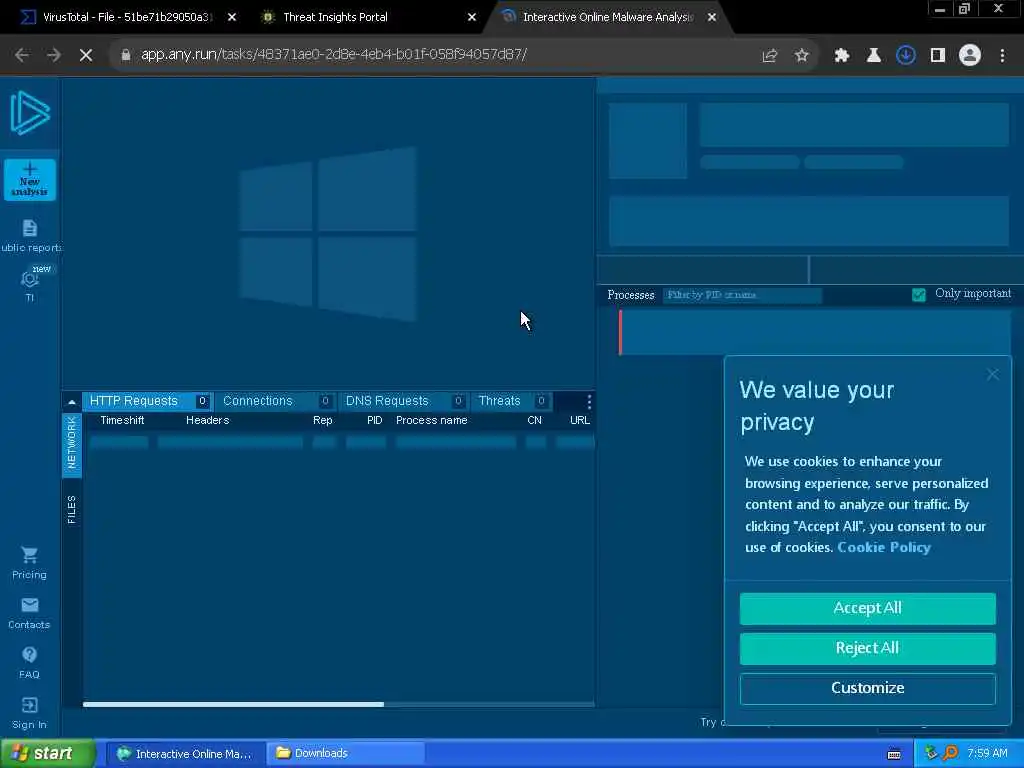Viewport: 1024px width, 768px height.
Task: Open the browser downloads icon
Action: (x=905, y=56)
